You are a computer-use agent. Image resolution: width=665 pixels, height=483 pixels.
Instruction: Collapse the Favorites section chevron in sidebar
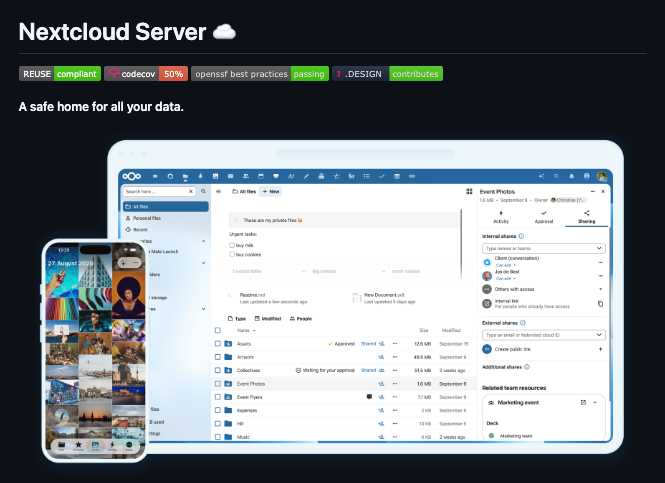point(203,241)
